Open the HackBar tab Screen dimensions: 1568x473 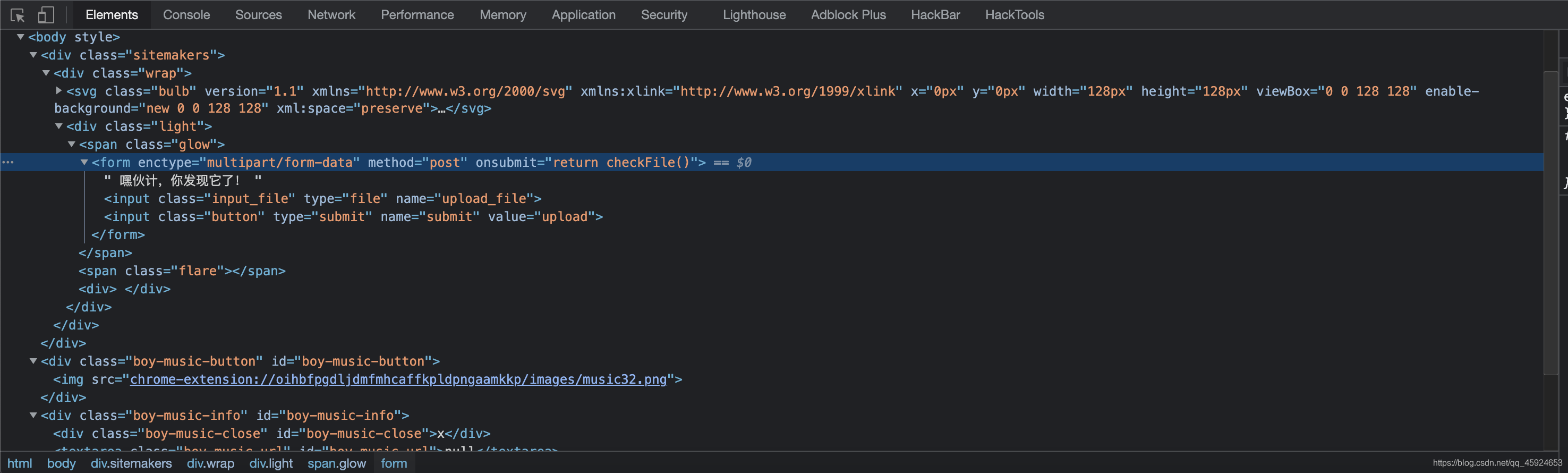pyautogui.click(x=935, y=14)
